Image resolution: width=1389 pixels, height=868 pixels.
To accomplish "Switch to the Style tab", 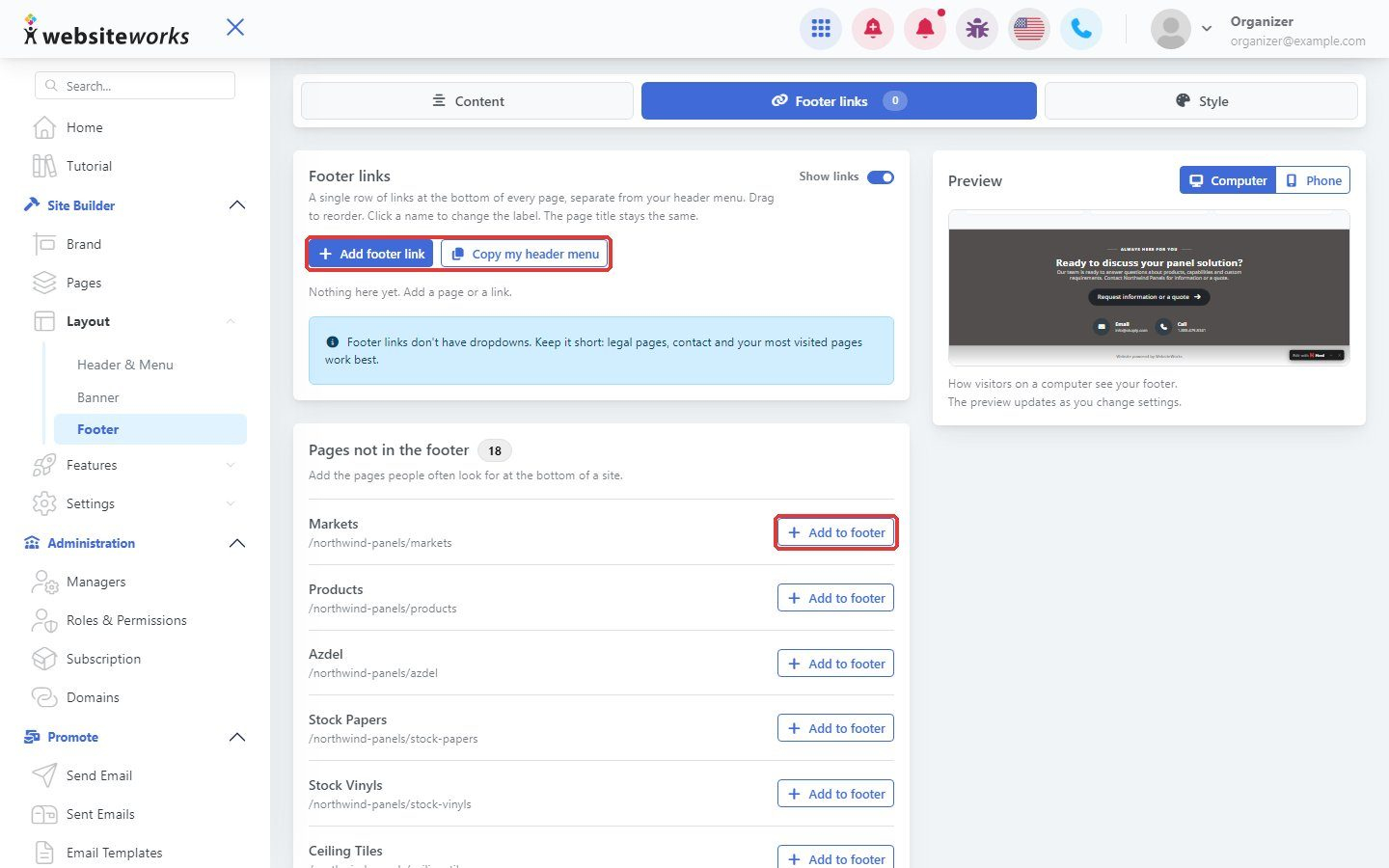I will [x=1201, y=101].
